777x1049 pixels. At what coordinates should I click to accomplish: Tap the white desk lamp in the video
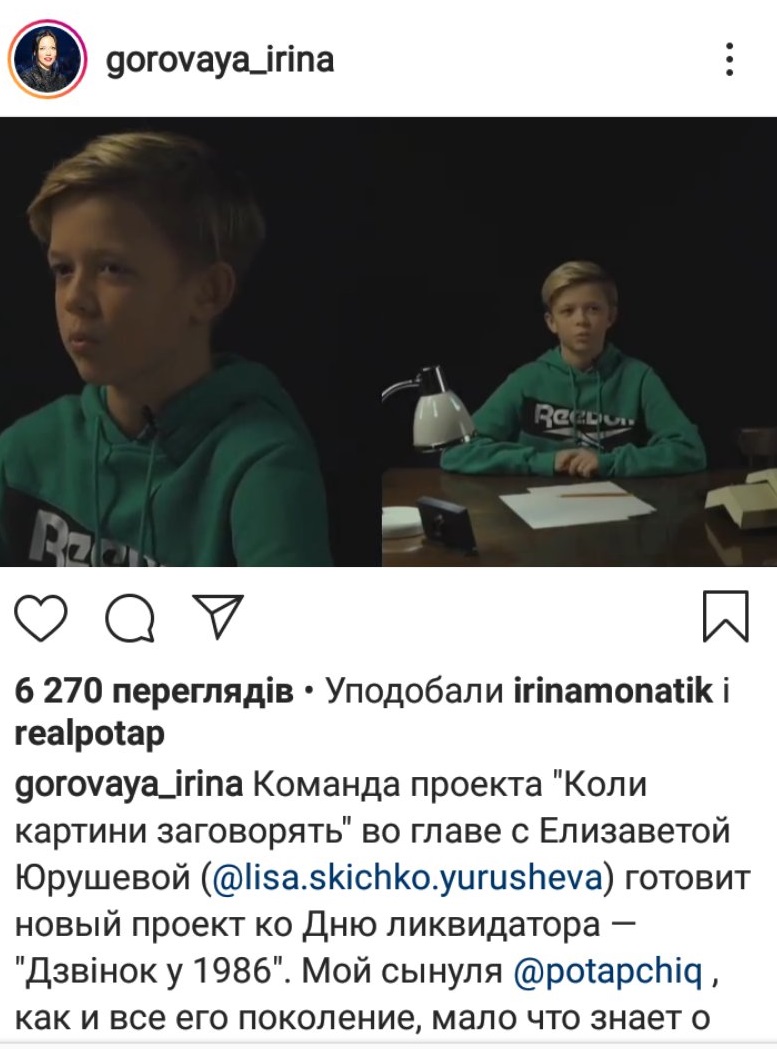(x=428, y=406)
